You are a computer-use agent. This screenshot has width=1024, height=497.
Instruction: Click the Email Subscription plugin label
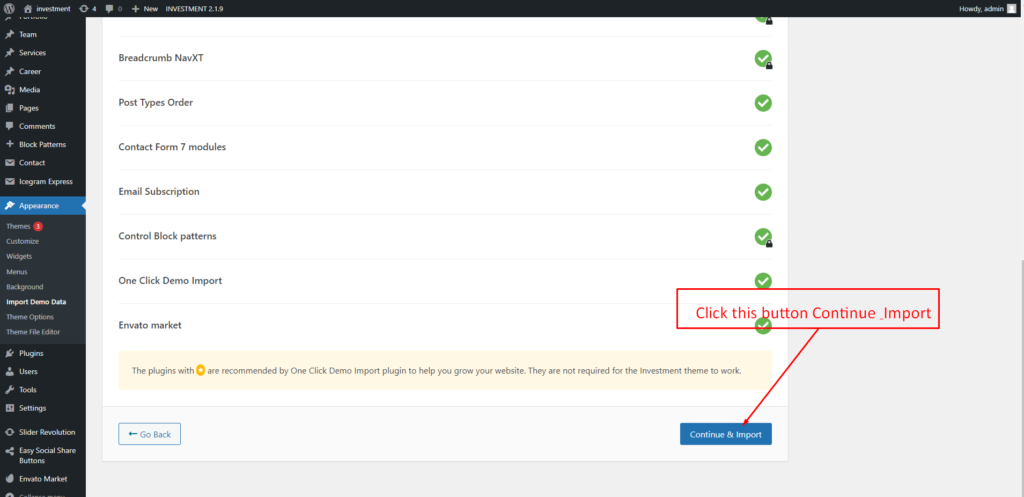tap(159, 191)
